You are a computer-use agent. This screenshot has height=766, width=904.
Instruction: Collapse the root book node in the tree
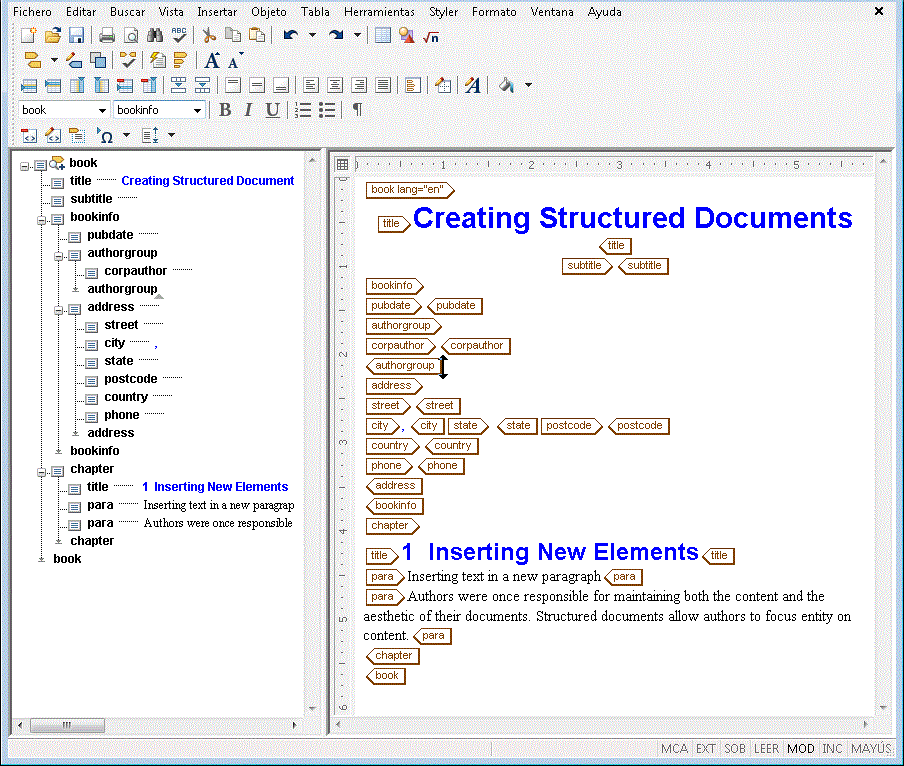coord(24,166)
